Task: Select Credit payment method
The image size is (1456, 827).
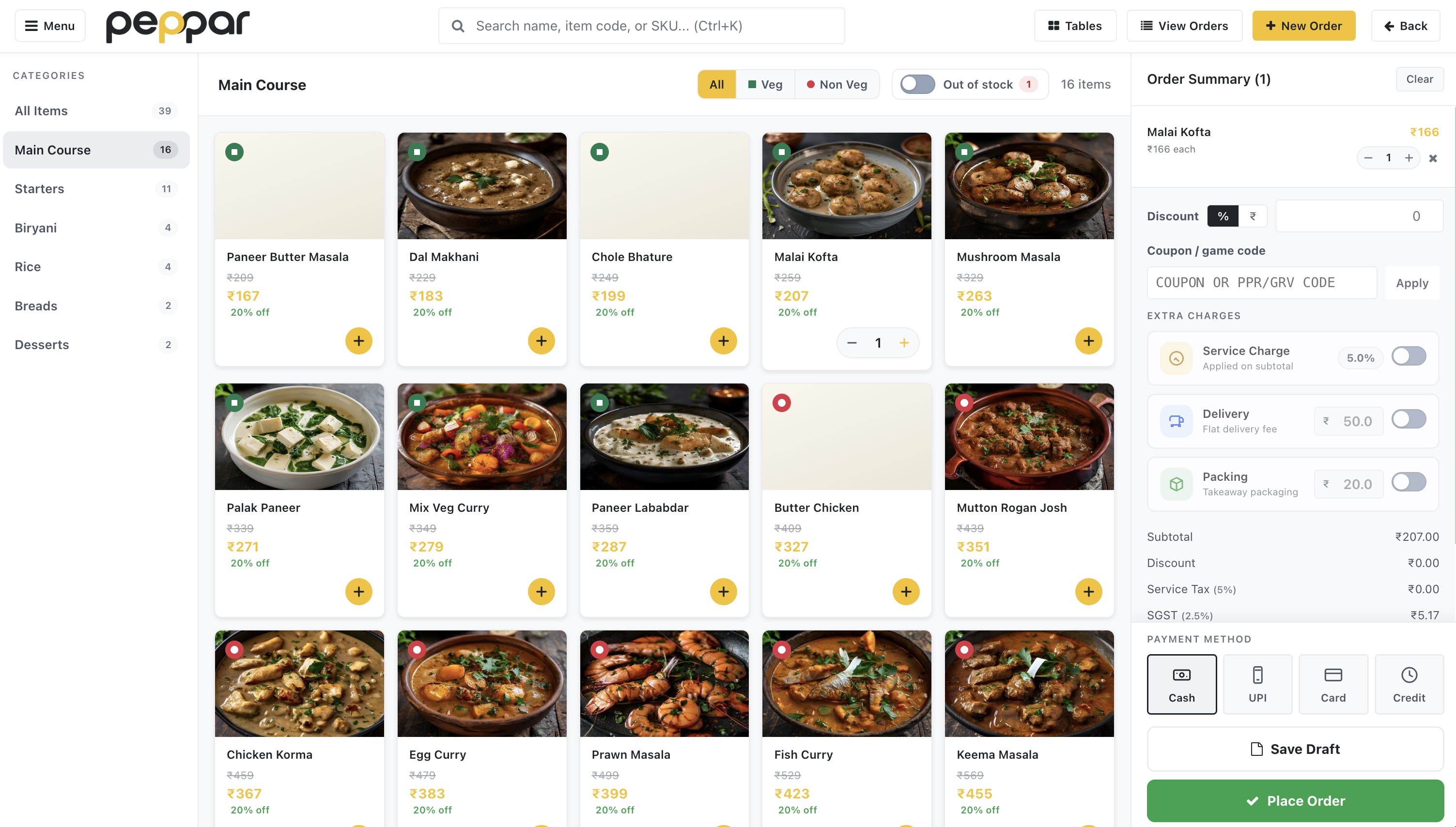Action: (x=1409, y=685)
